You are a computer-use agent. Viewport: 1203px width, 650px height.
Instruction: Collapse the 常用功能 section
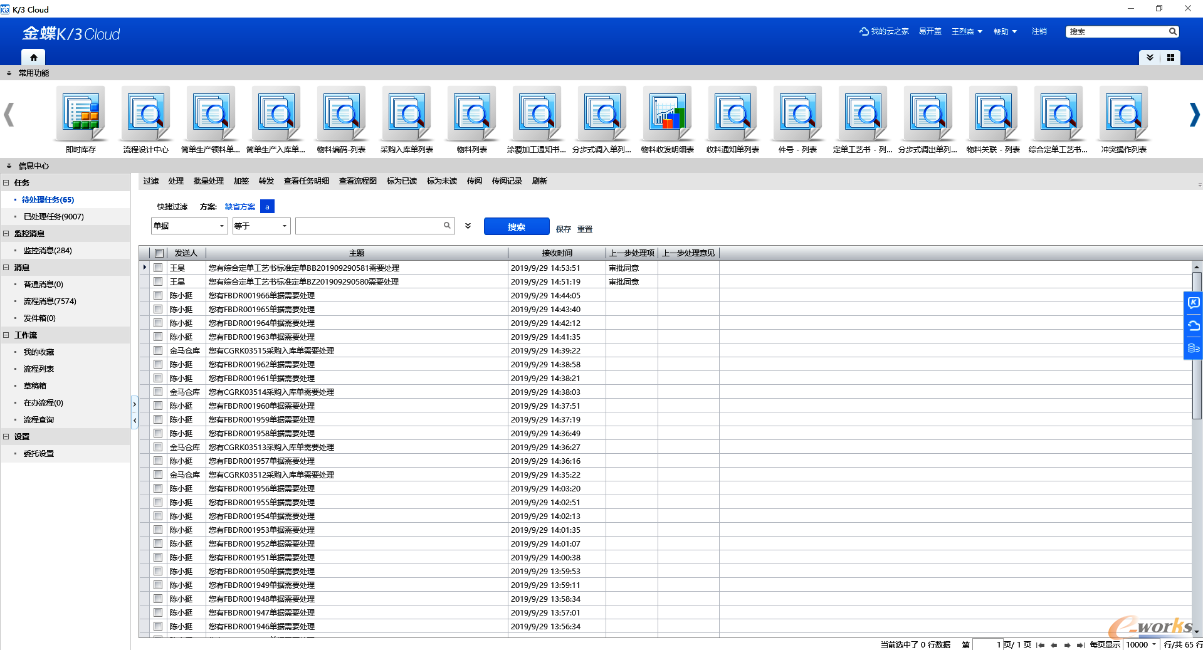(x=10, y=73)
